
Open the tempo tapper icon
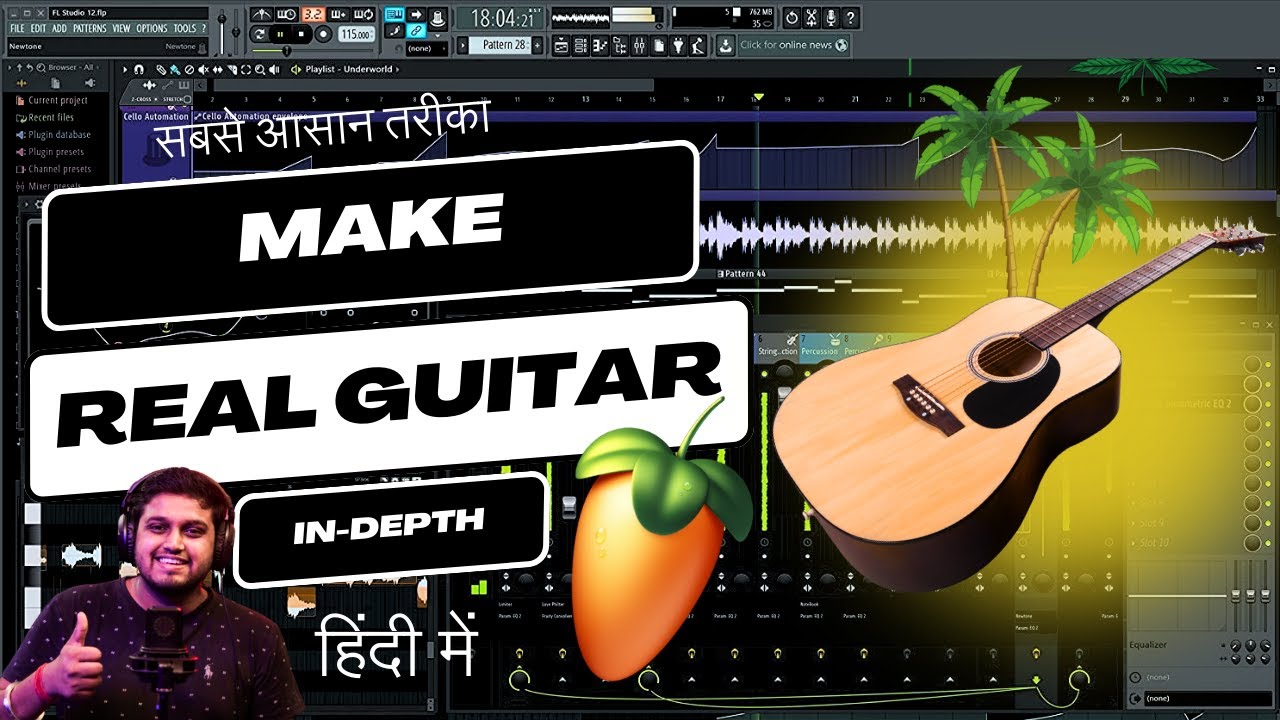[698, 45]
